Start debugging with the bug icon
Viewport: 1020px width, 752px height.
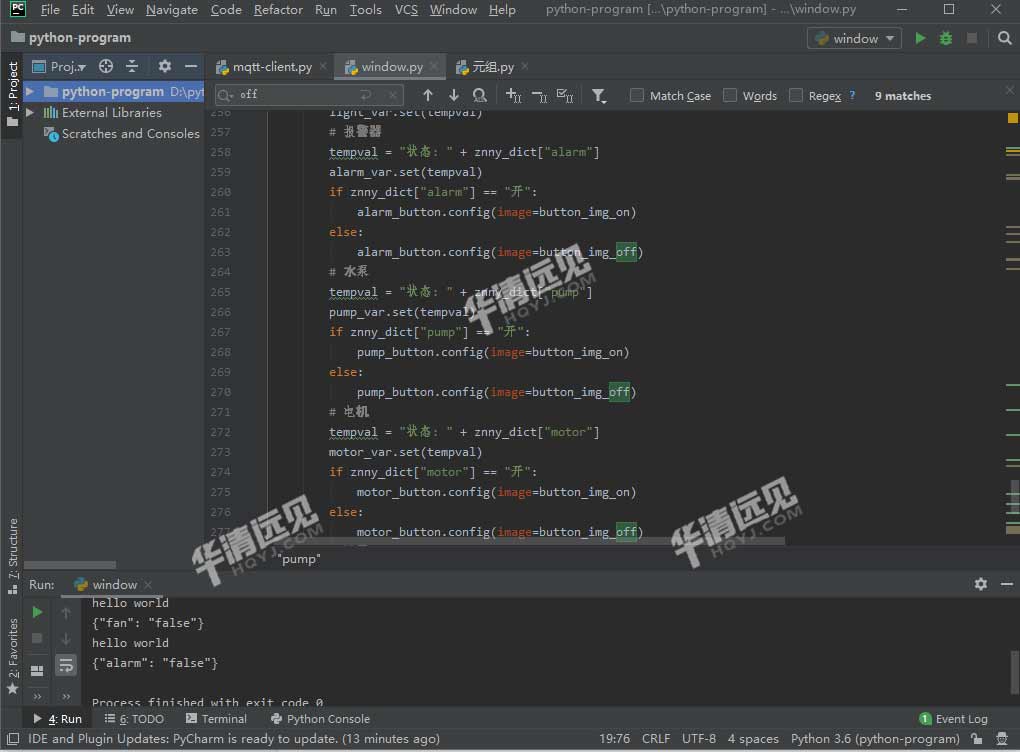(946, 38)
